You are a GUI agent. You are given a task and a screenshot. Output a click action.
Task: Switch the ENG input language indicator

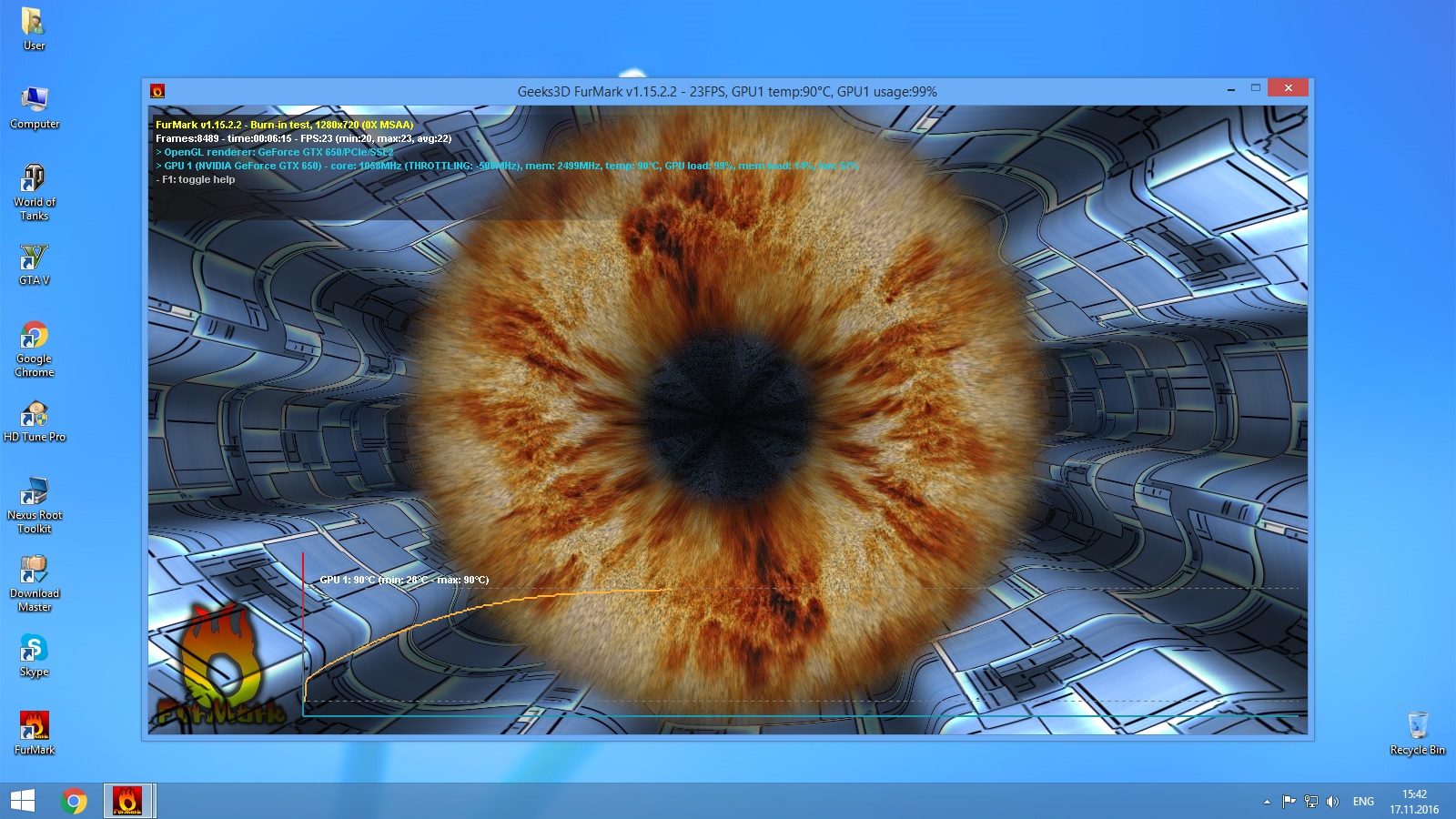[1363, 802]
